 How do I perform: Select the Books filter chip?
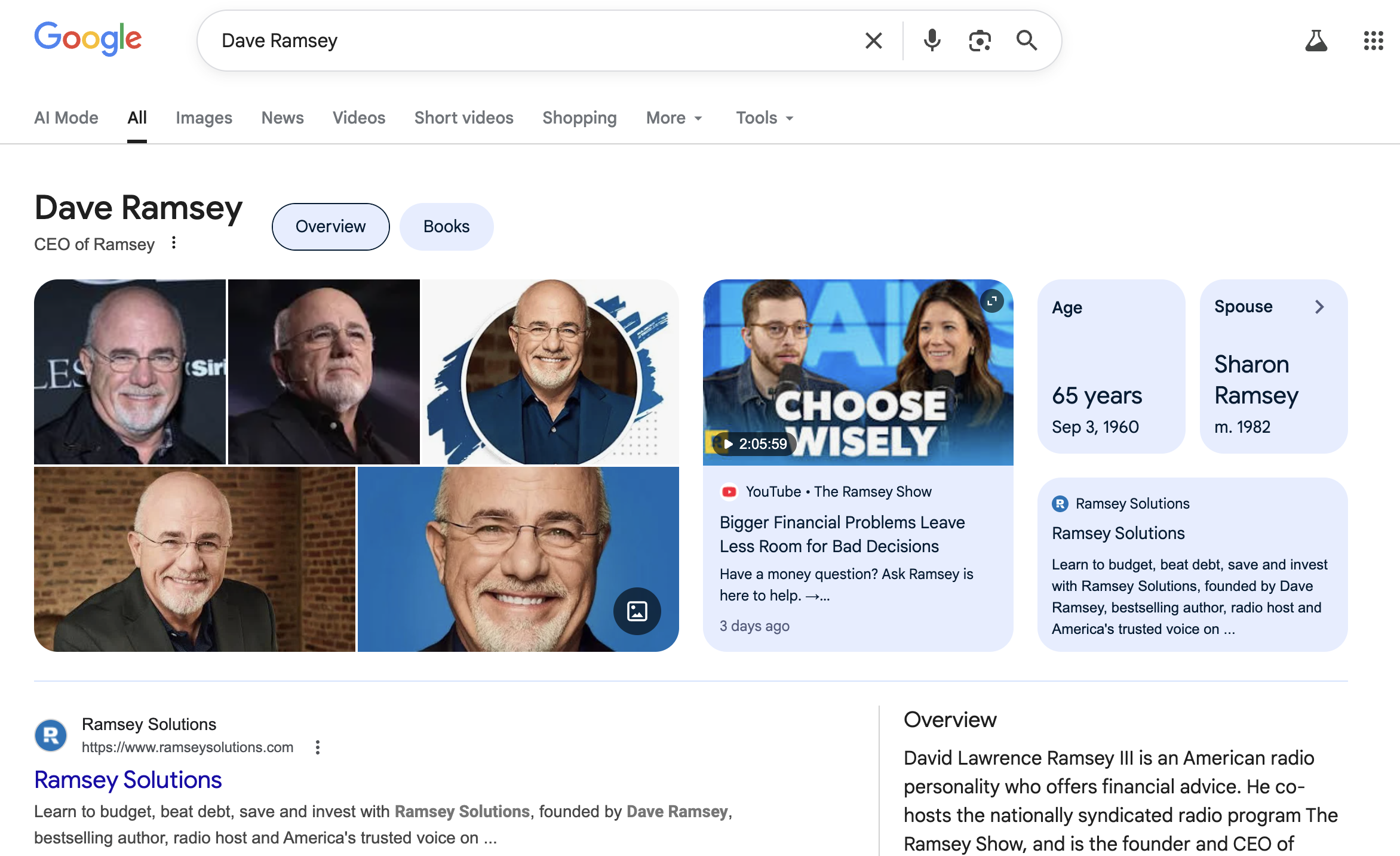coord(446,226)
